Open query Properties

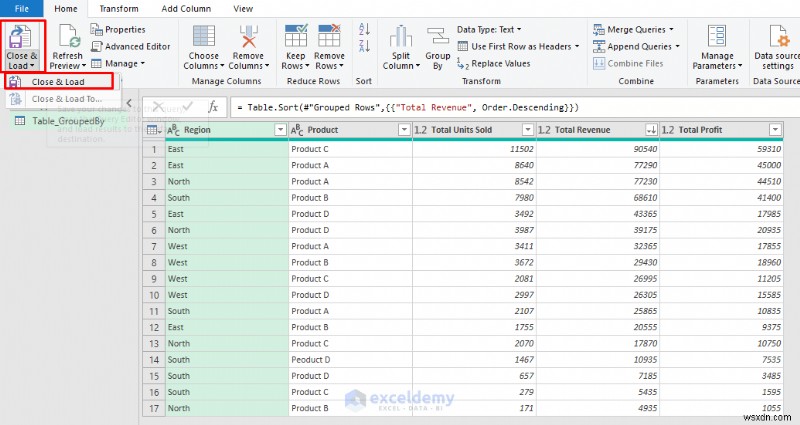pos(118,30)
